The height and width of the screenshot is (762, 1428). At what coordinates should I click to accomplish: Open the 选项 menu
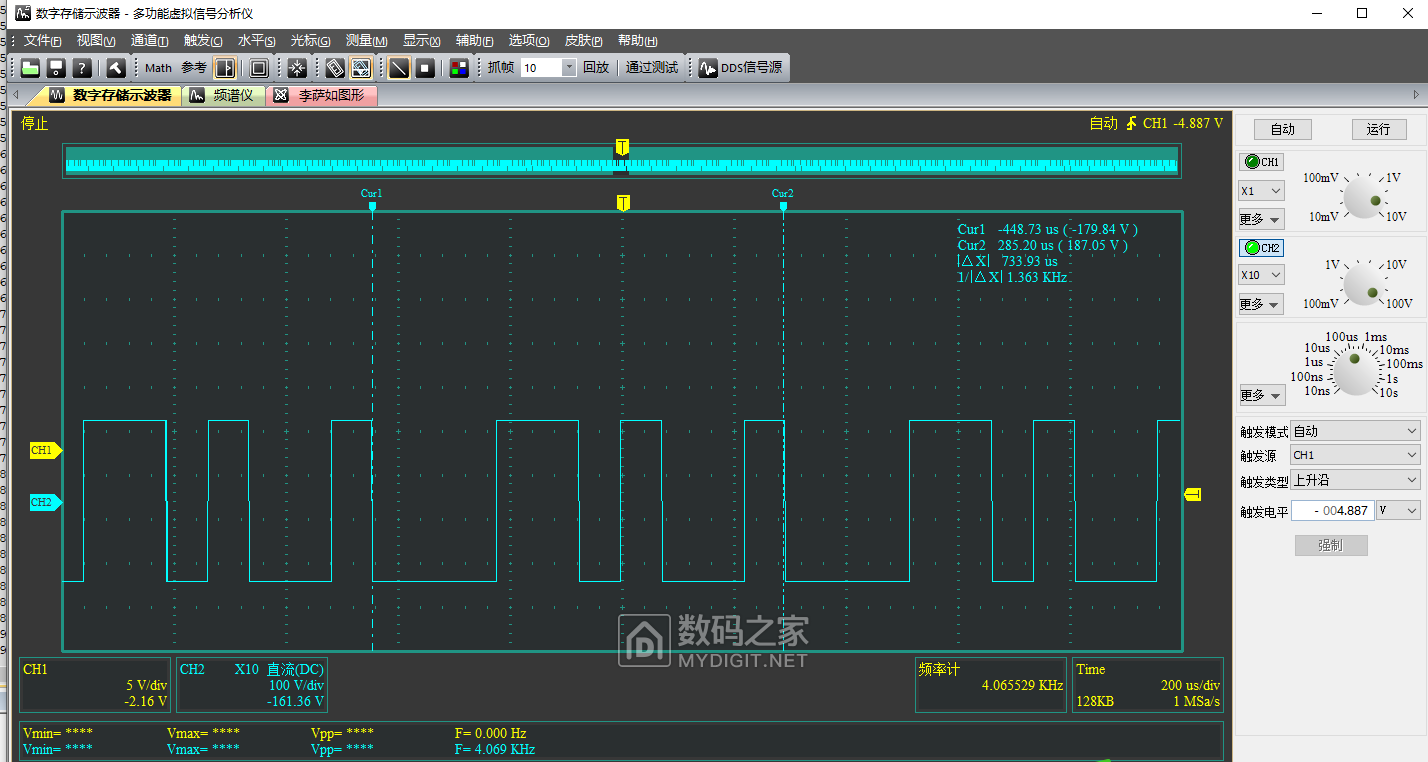[x=529, y=41]
